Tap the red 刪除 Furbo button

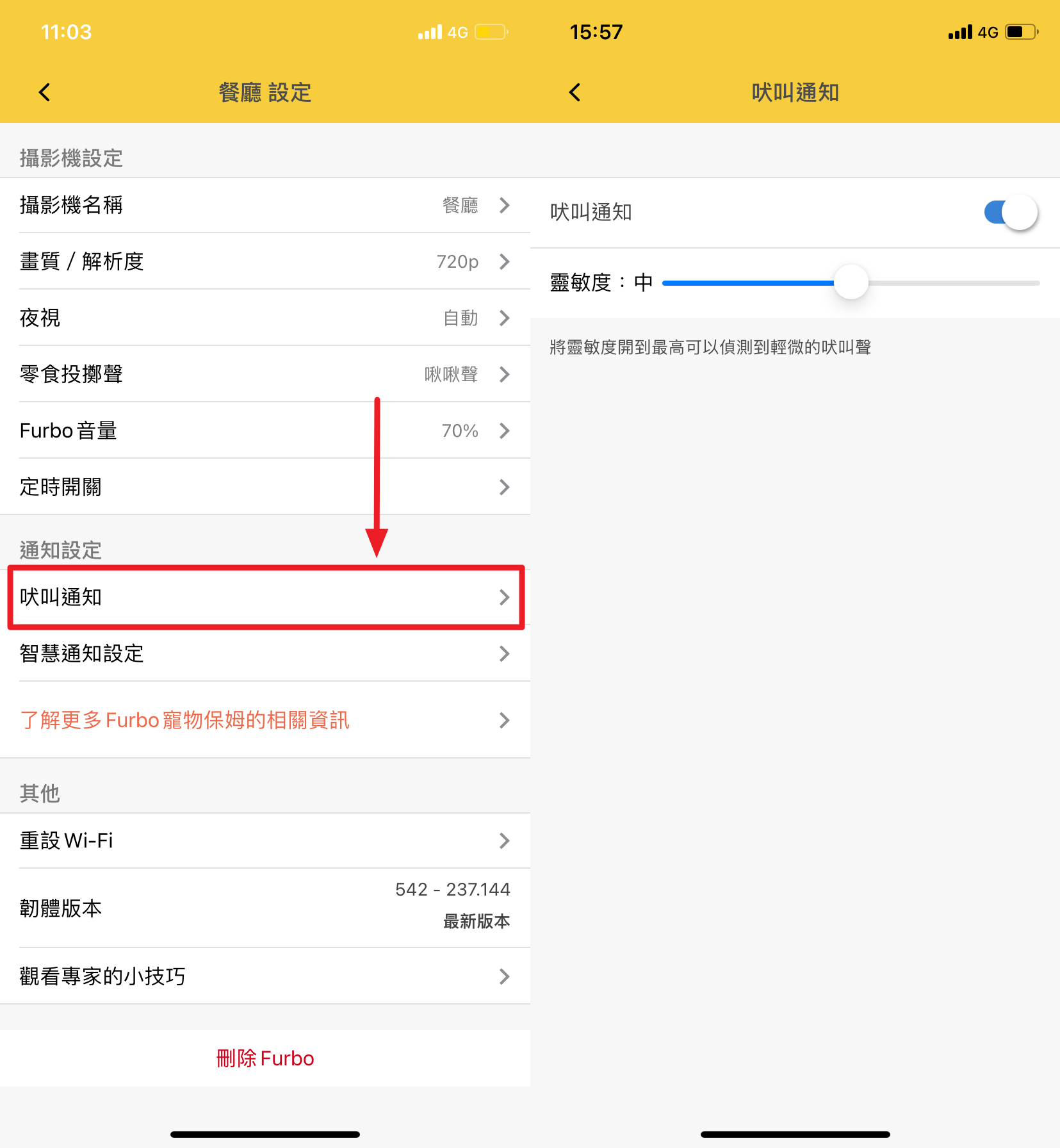click(265, 1058)
